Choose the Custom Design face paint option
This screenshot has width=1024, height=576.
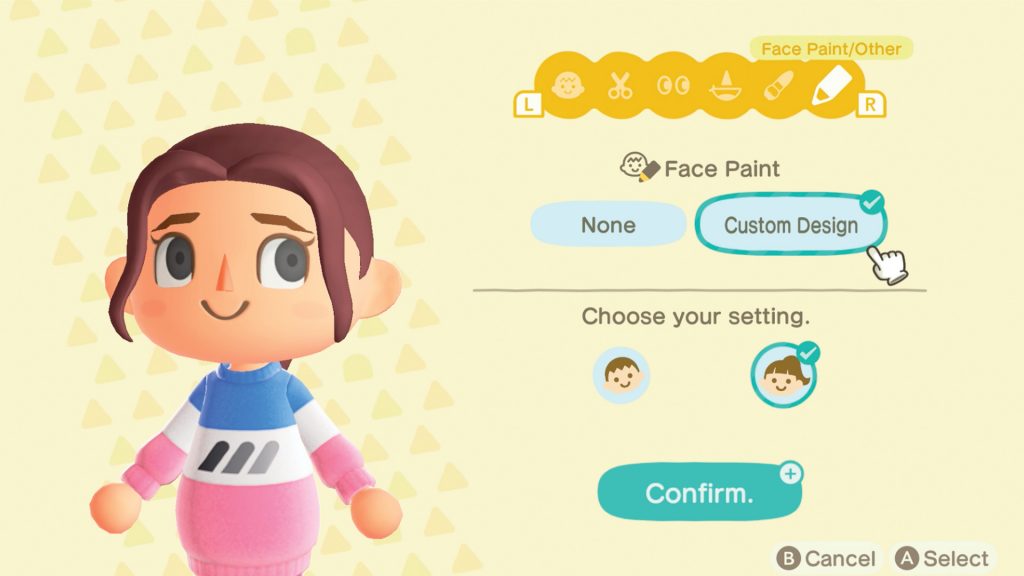(791, 225)
